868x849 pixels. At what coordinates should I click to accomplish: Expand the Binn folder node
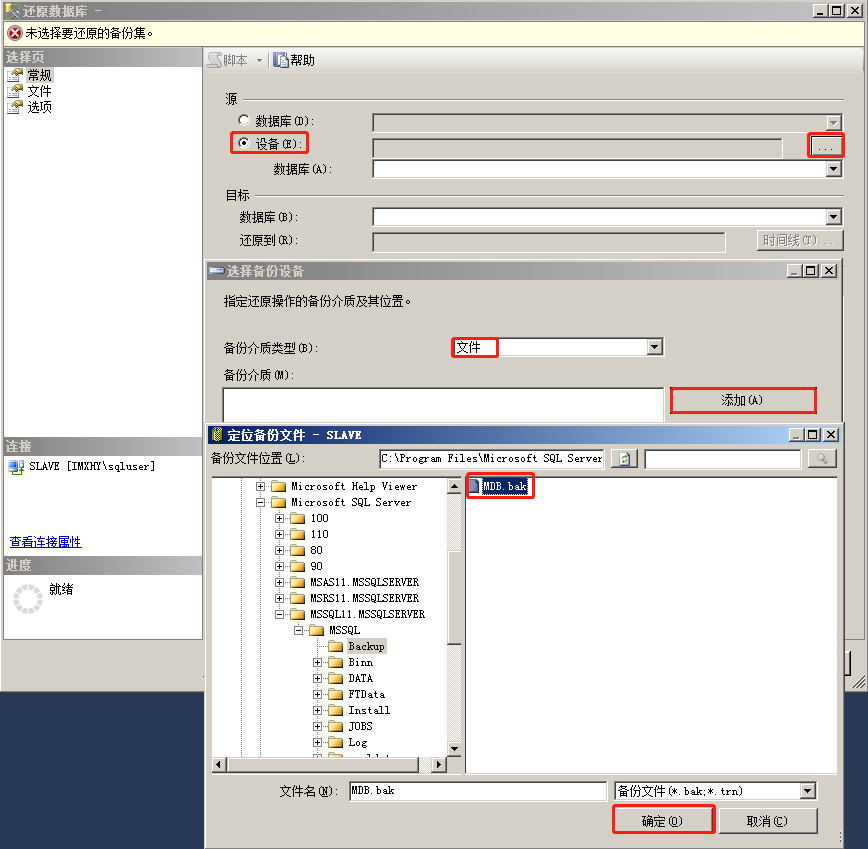(x=317, y=663)
